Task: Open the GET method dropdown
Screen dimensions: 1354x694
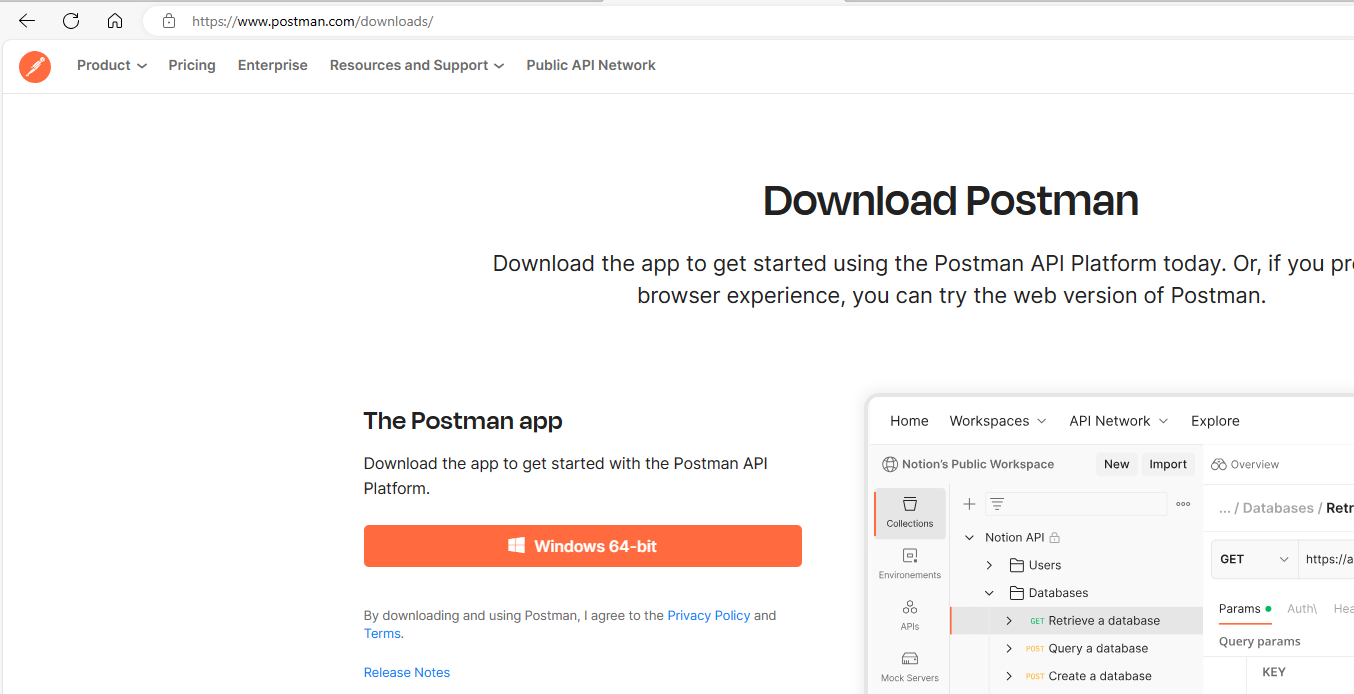Action: coord(1255,559)
